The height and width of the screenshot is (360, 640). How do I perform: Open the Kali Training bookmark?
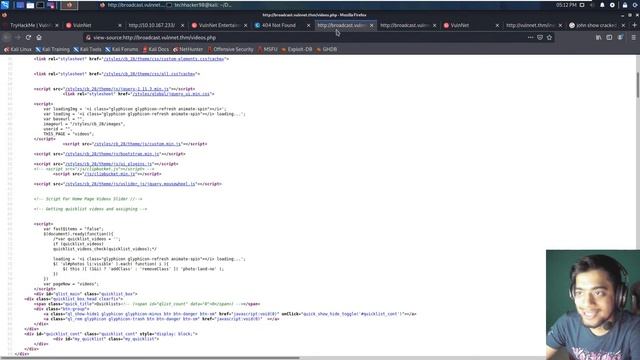point(52,49)
